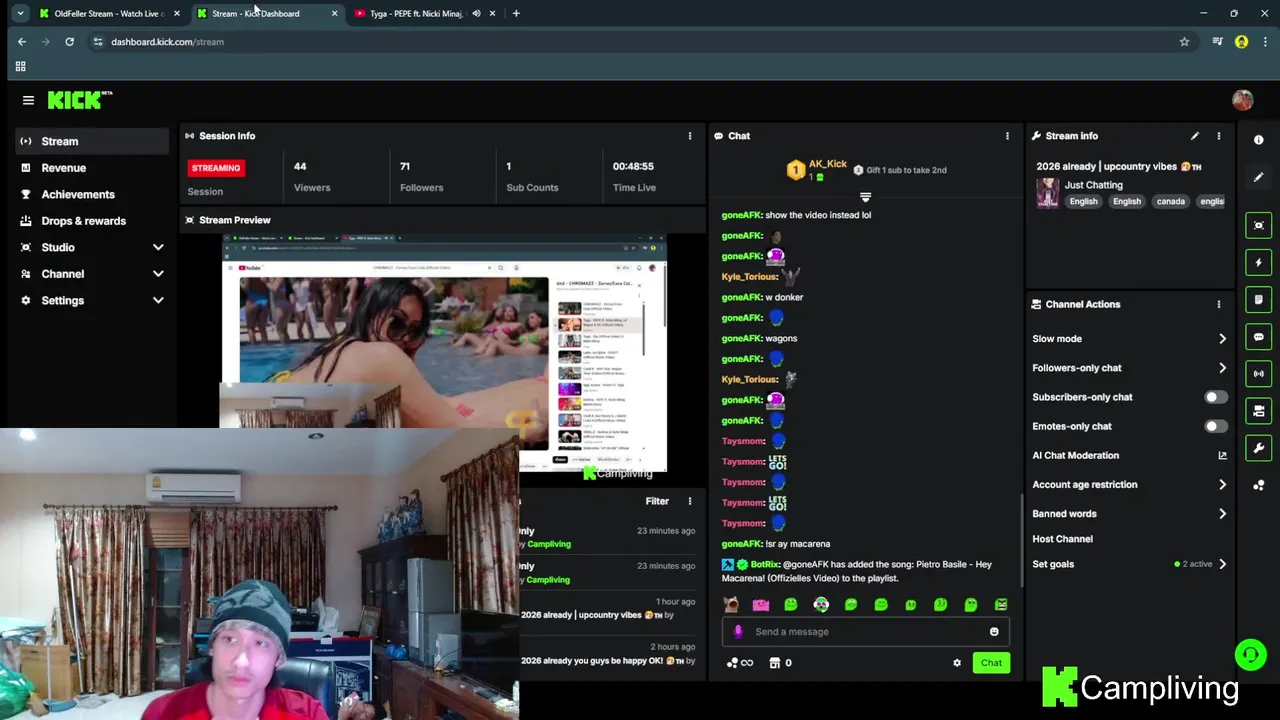Click the three-dots cluster icon in right rail

point(1259,485)
